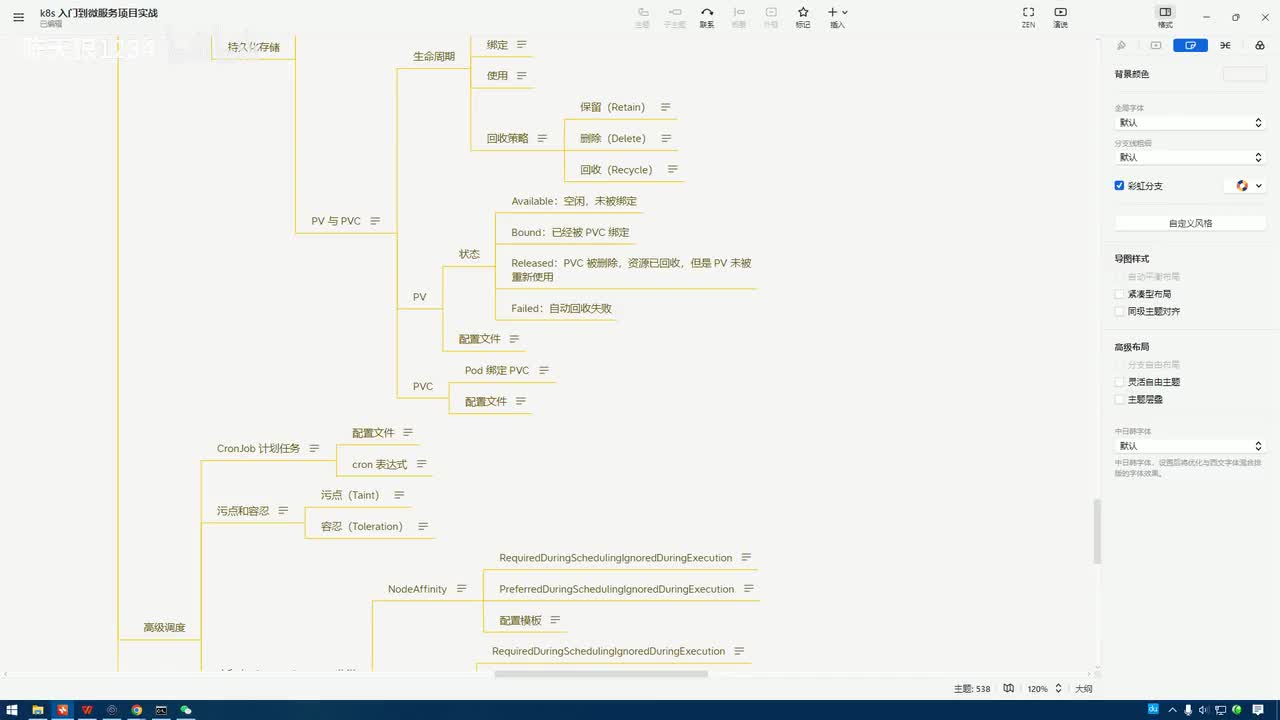This screenshot has height=720, width=1280.
Task: Enable 灵活自由主题 checkbox
Action: tap(1120, 382)
